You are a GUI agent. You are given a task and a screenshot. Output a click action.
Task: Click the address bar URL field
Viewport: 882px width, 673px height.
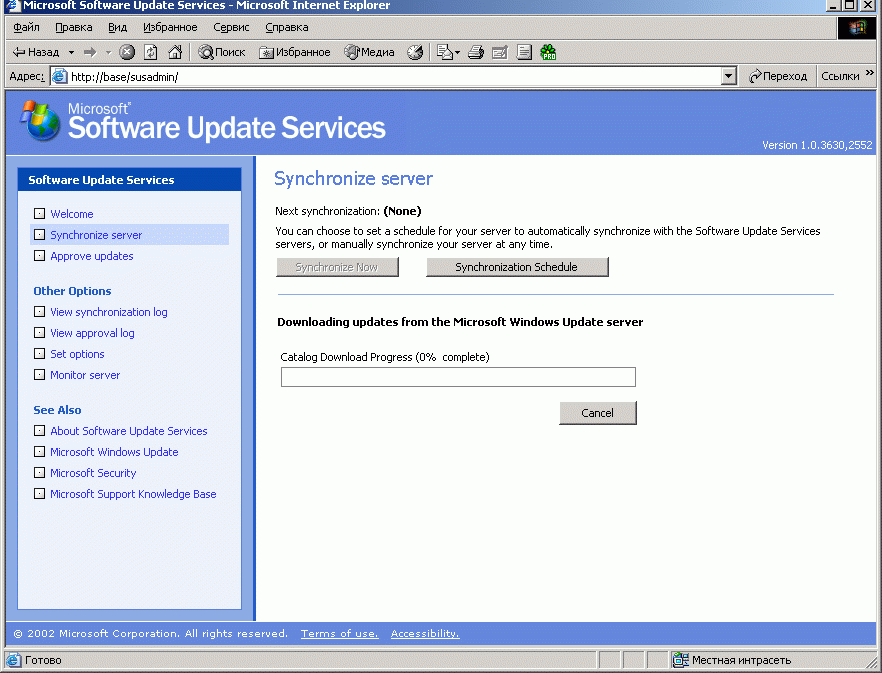point(394,77)
